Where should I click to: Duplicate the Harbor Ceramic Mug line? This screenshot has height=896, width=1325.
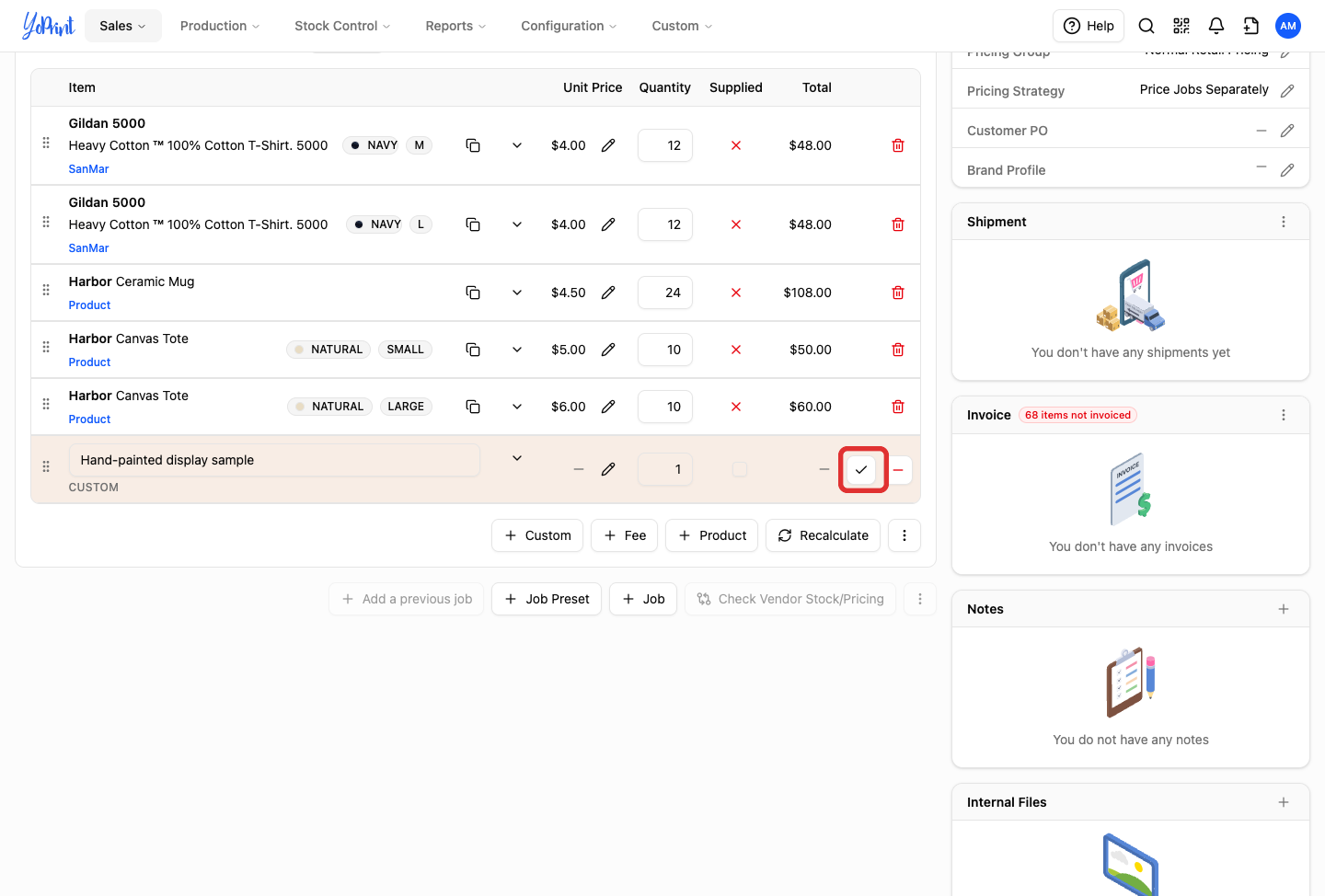473,293
